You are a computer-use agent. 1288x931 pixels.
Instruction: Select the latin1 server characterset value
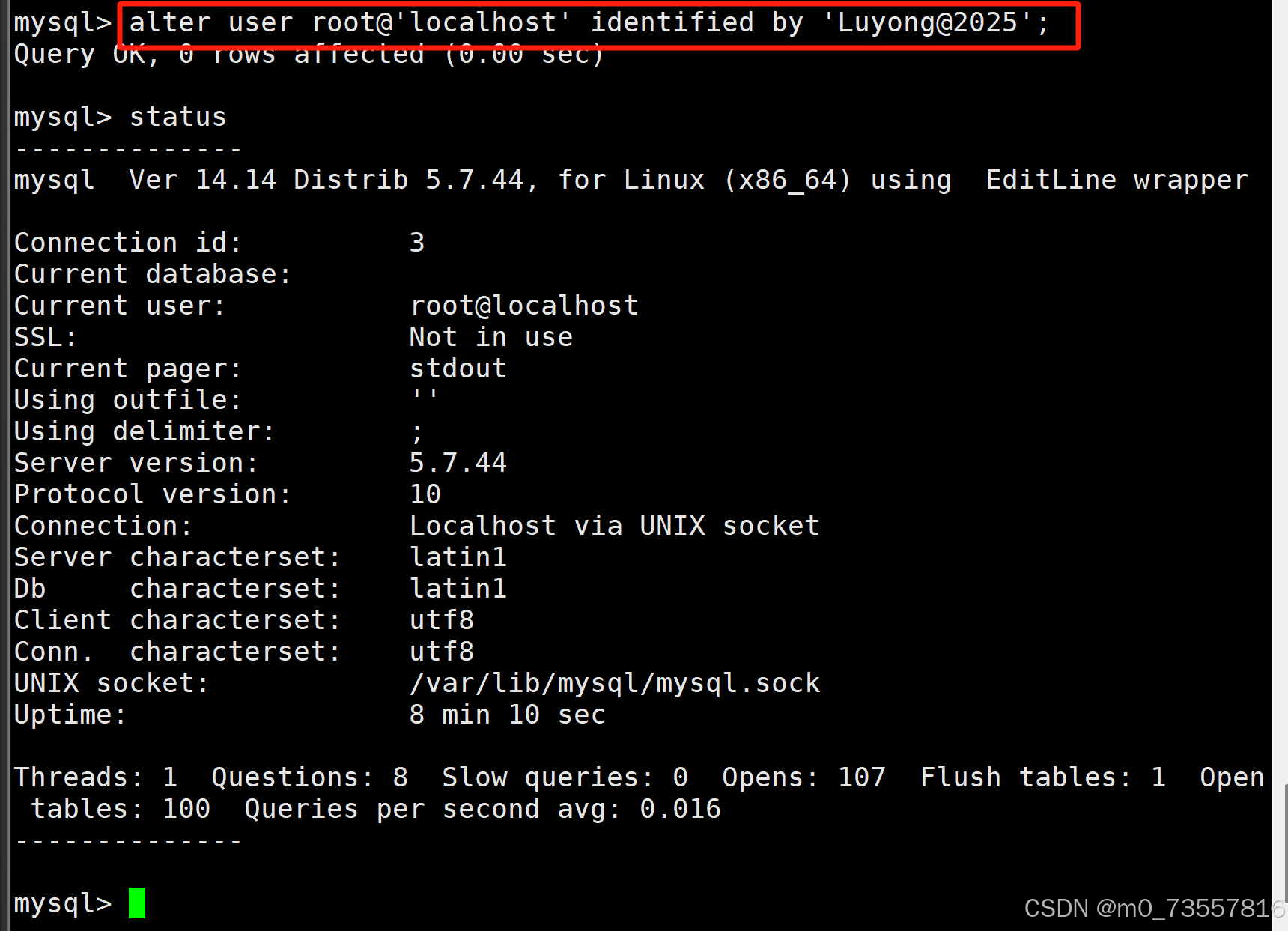tap(458, 557)
